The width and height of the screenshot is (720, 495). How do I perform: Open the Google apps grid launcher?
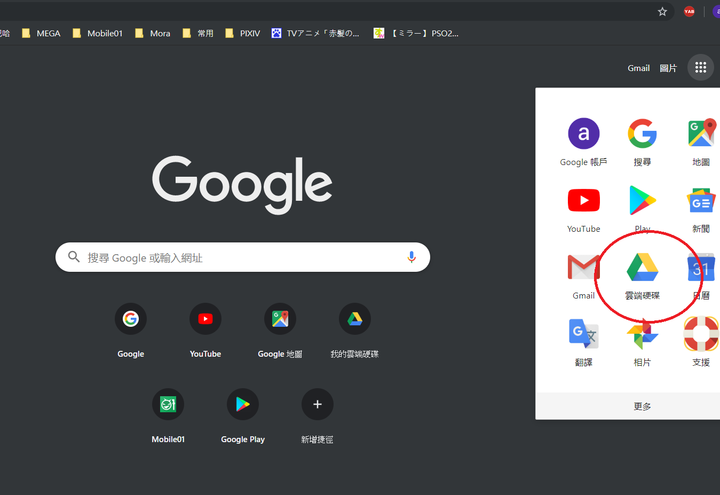click(700, 68)
